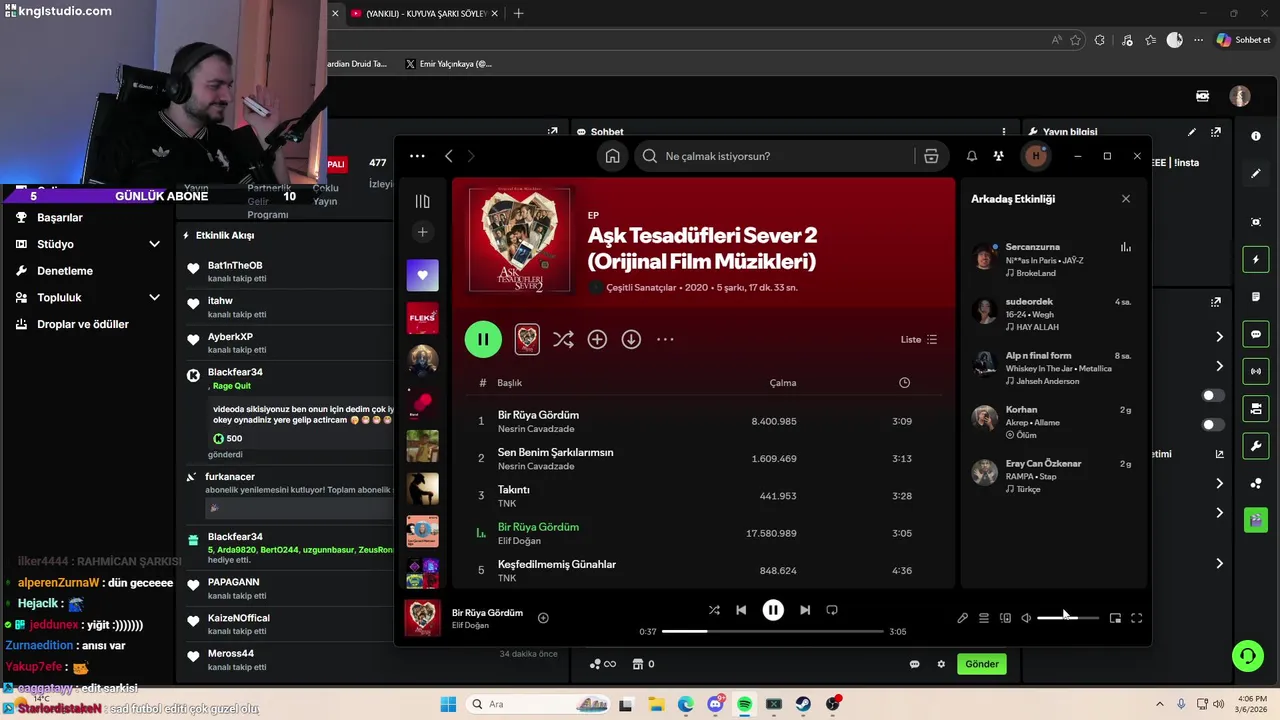Open Edge Copilot 'Sohbet et' button
The height and width of the screenshot is (720, 1280).
1243,40
